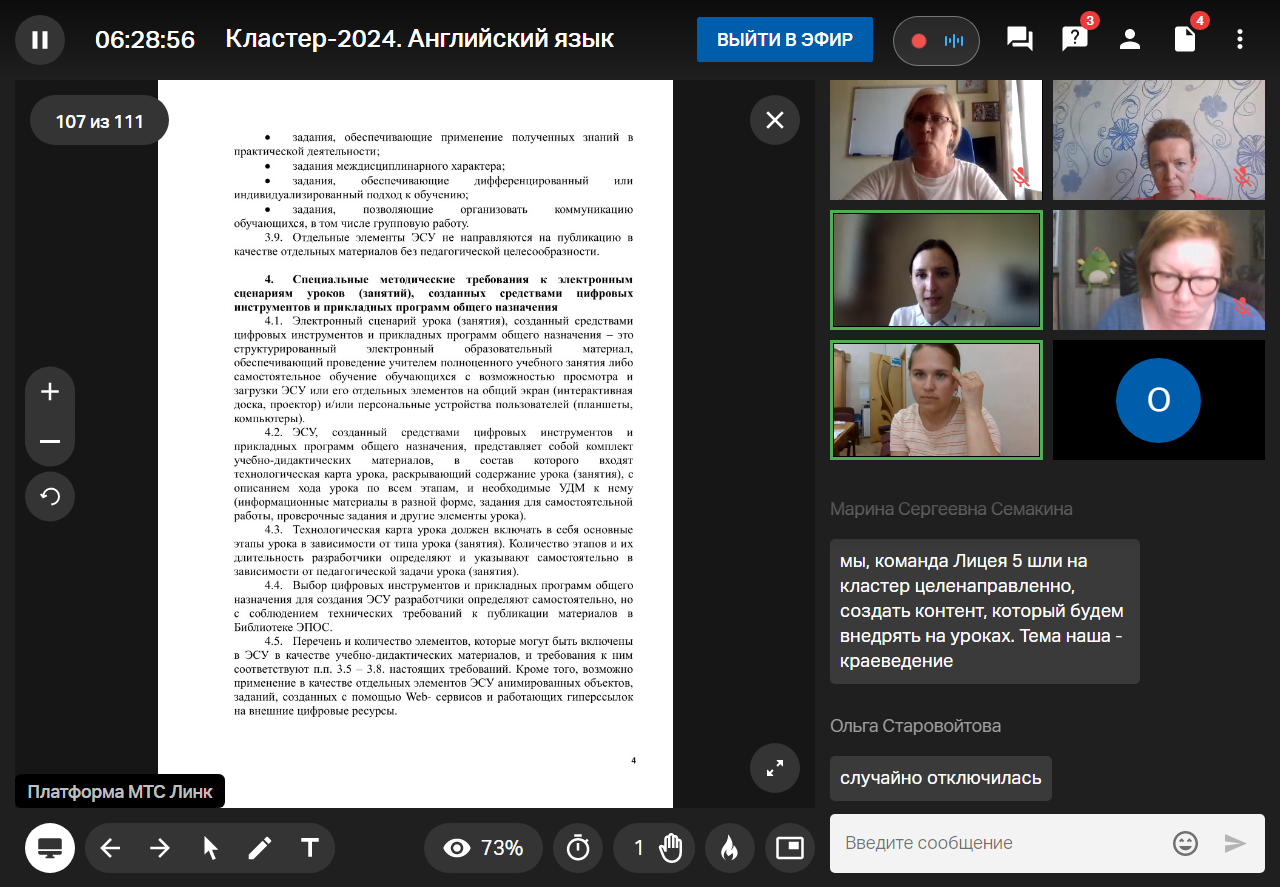1280x887 pixels.
Task: Show the participants list icon
Action: [1130, 40]
